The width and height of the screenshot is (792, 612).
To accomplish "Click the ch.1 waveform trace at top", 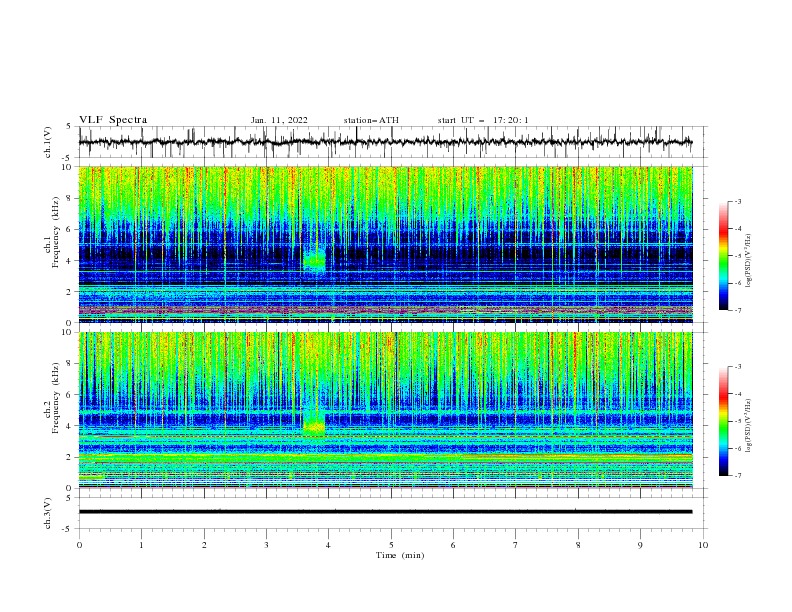I will [x=385, y=142].
